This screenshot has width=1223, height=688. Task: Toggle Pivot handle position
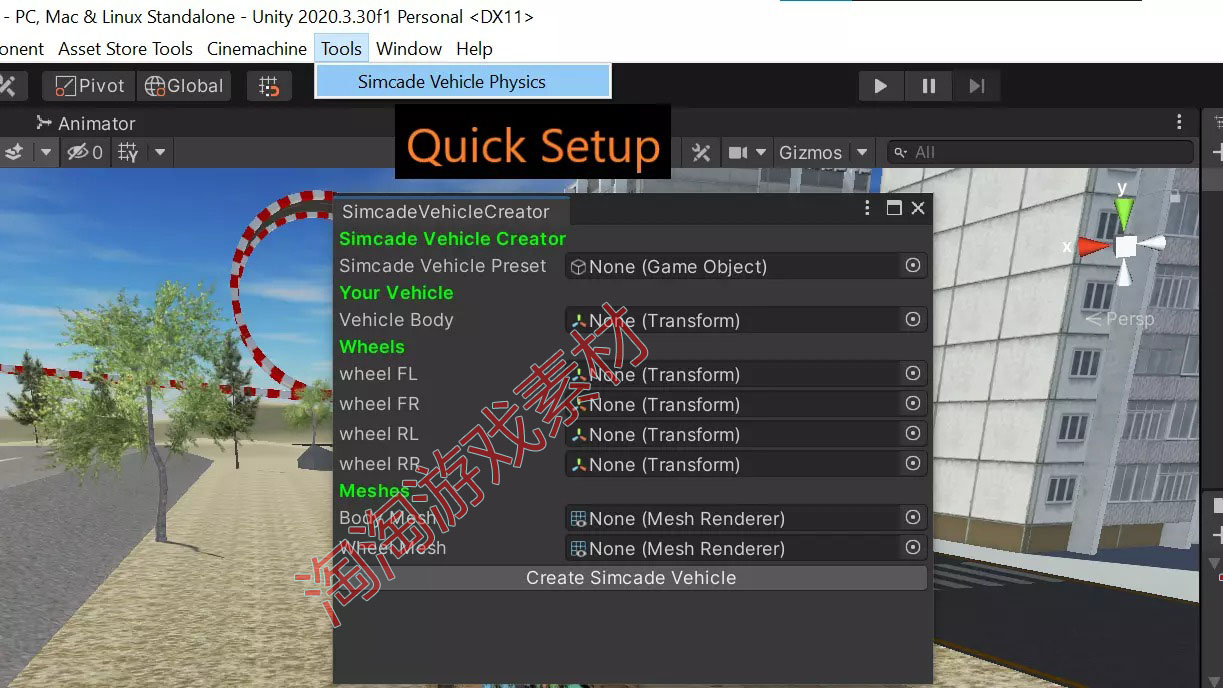pyautogui.click(x=89, y=86)
